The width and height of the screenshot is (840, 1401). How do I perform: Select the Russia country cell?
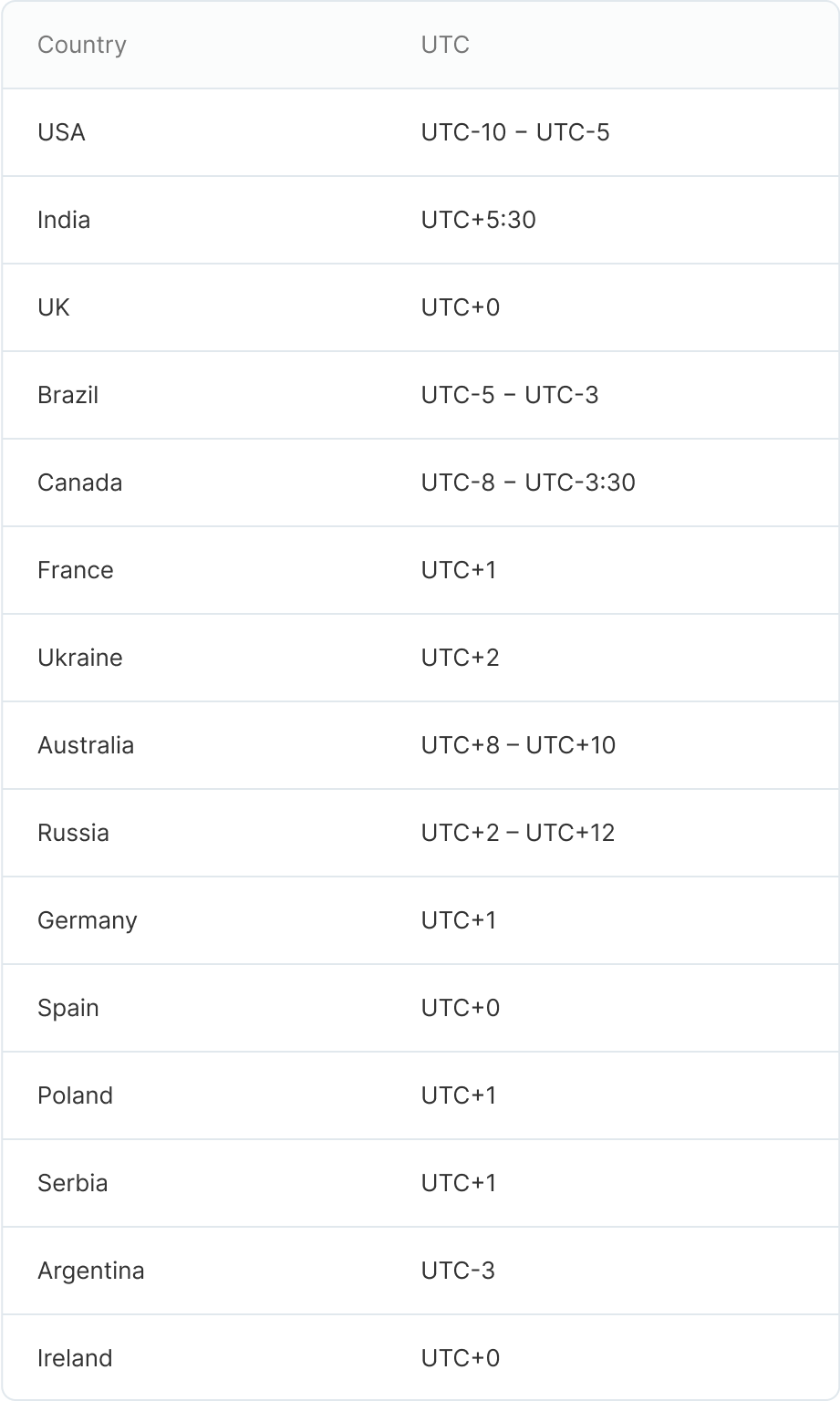pyautogui.click(x=73, y=833)
